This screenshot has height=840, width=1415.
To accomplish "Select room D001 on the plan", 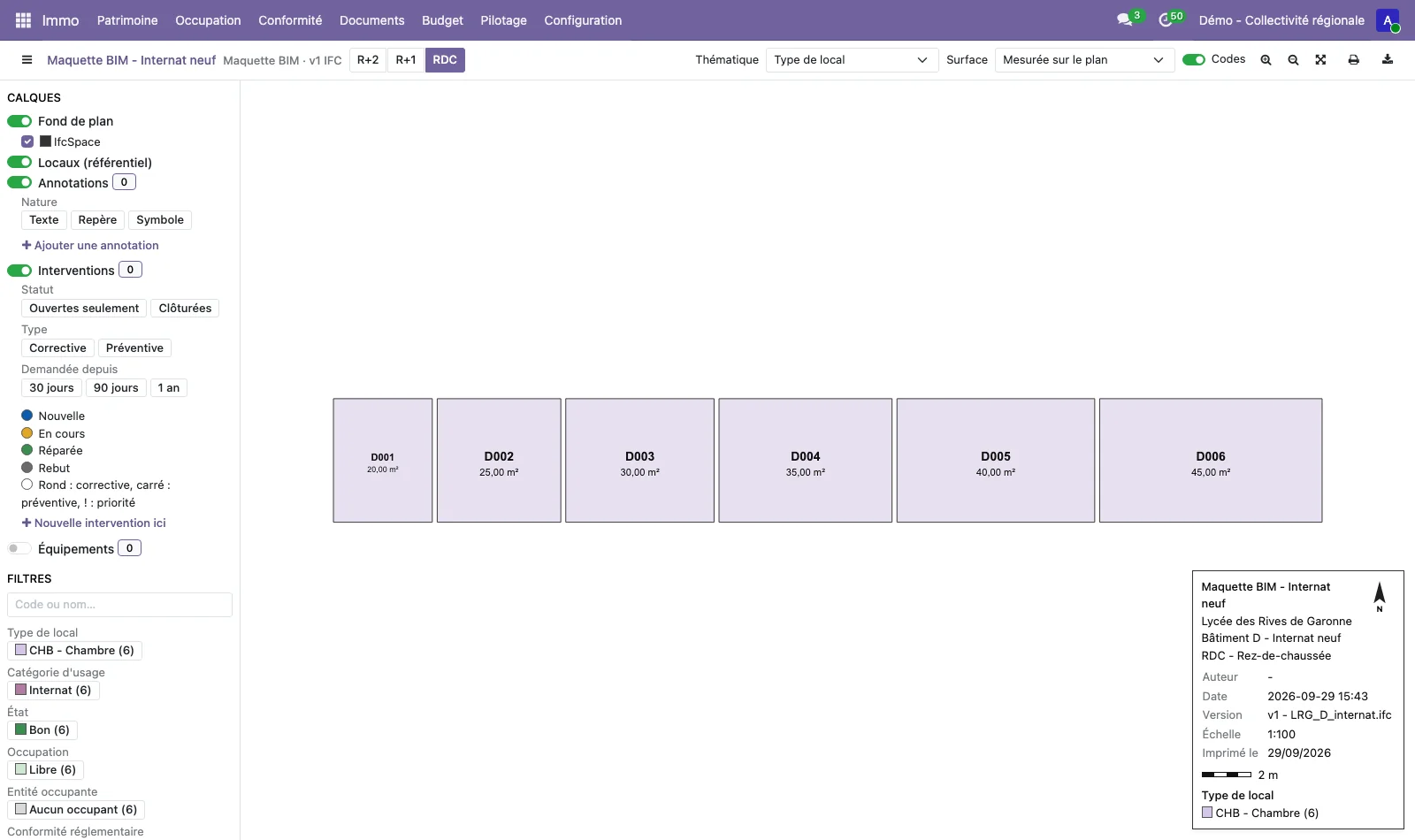I will 383,461.
